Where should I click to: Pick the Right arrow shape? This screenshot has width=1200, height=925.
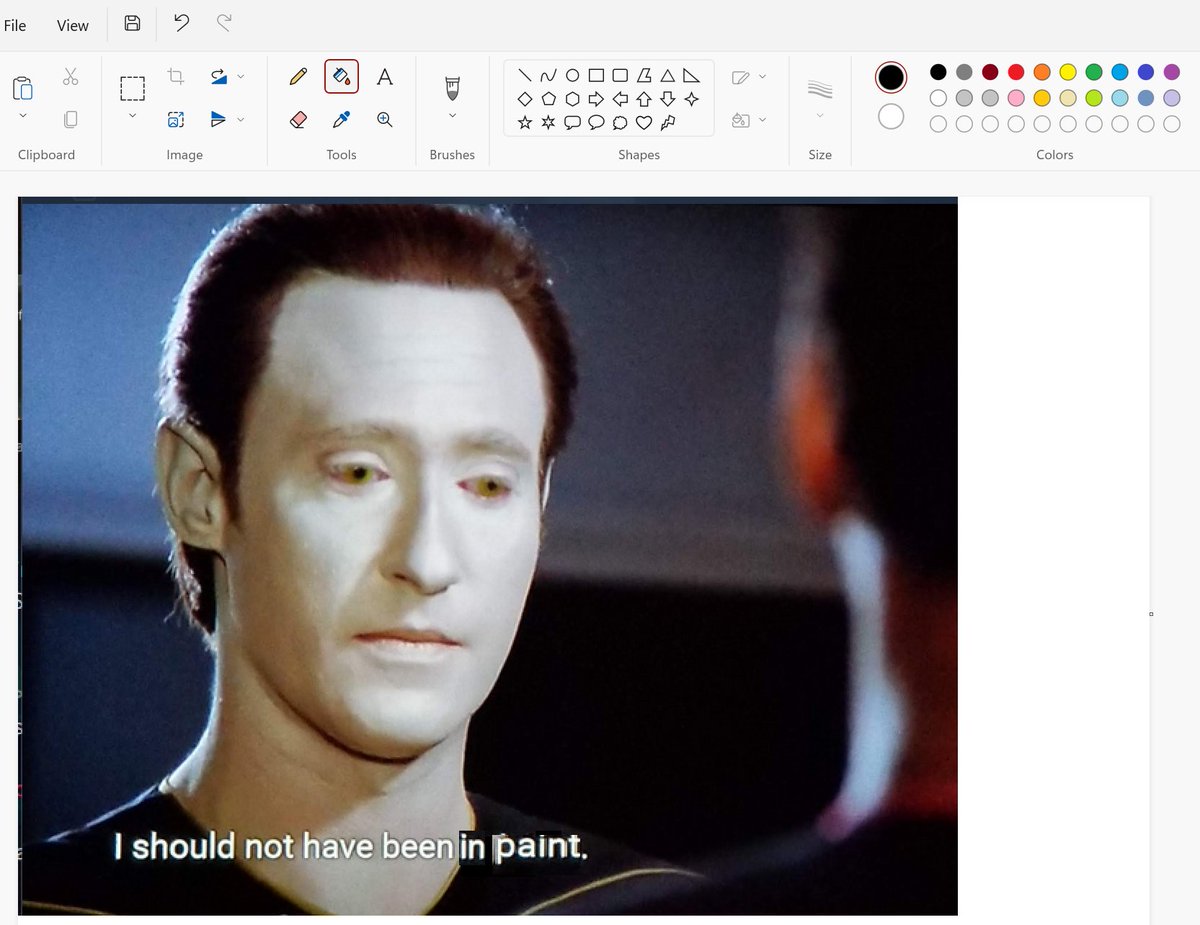click(596, 99)
